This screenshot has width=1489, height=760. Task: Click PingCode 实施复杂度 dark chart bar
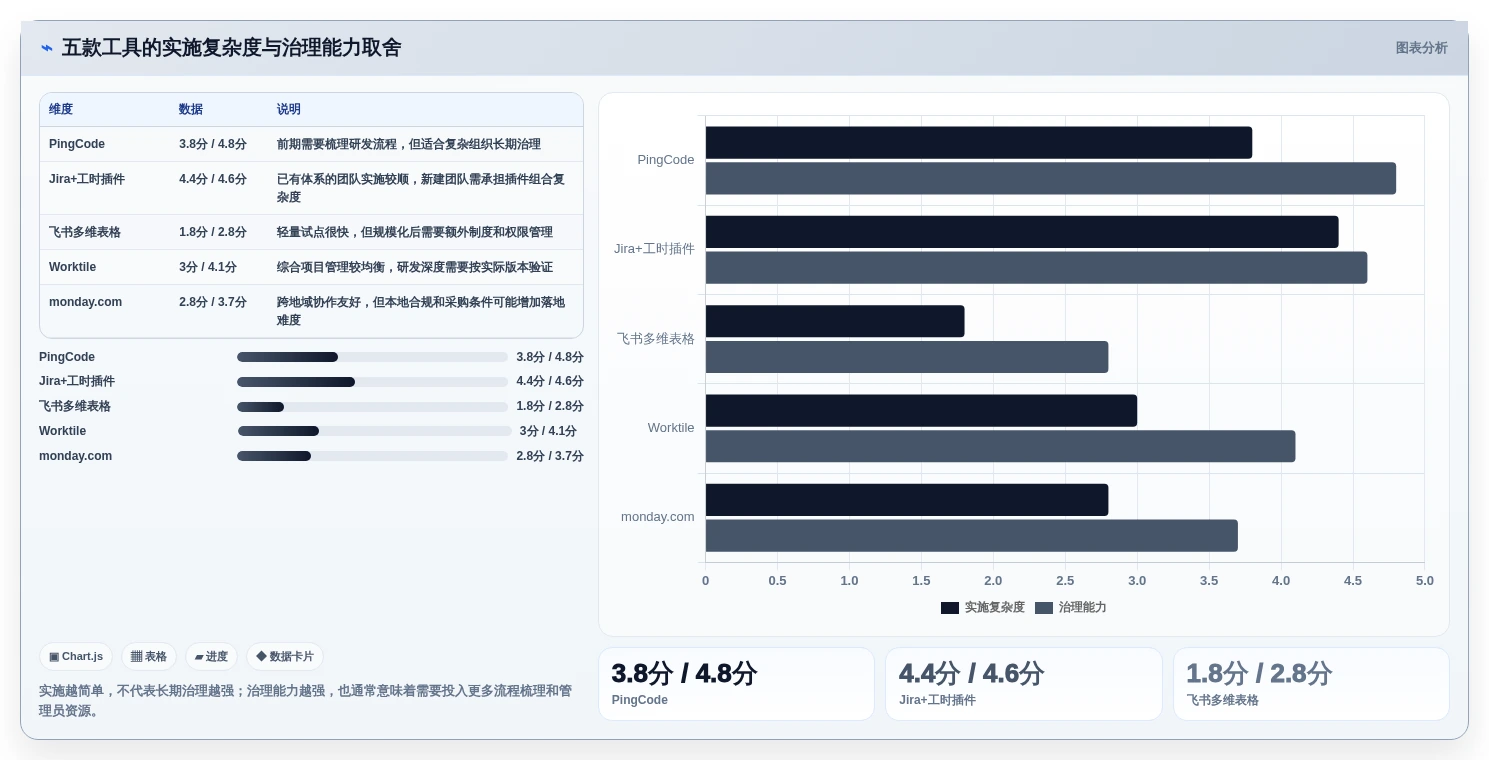tap(979, 142)
